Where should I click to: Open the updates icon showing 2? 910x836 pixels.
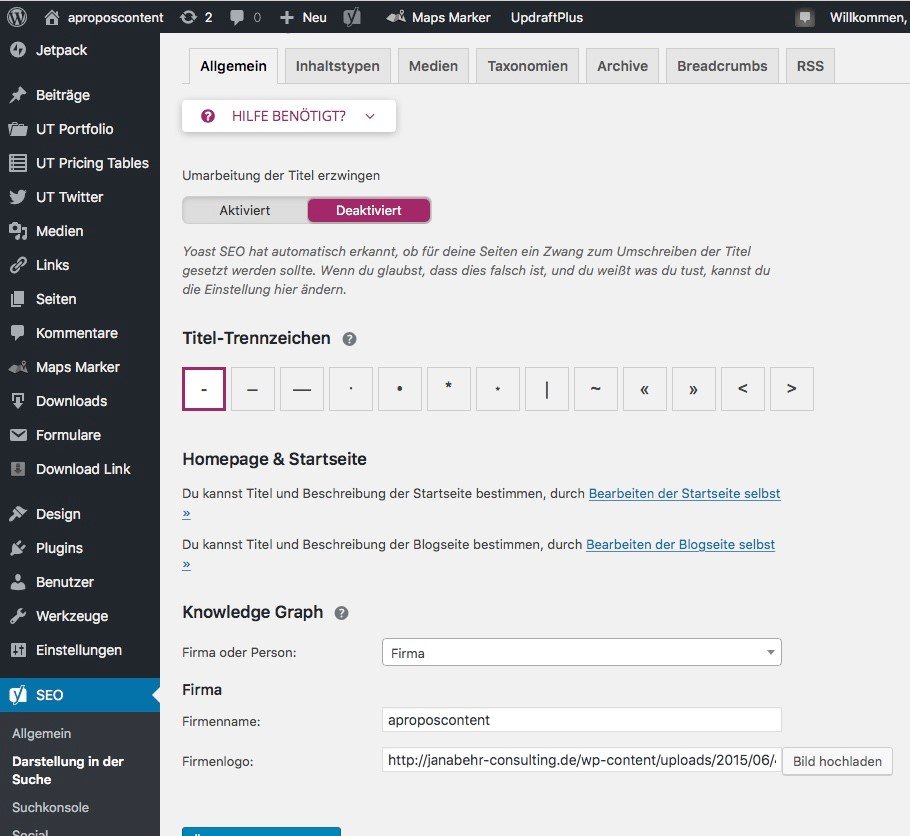point(188,17)
